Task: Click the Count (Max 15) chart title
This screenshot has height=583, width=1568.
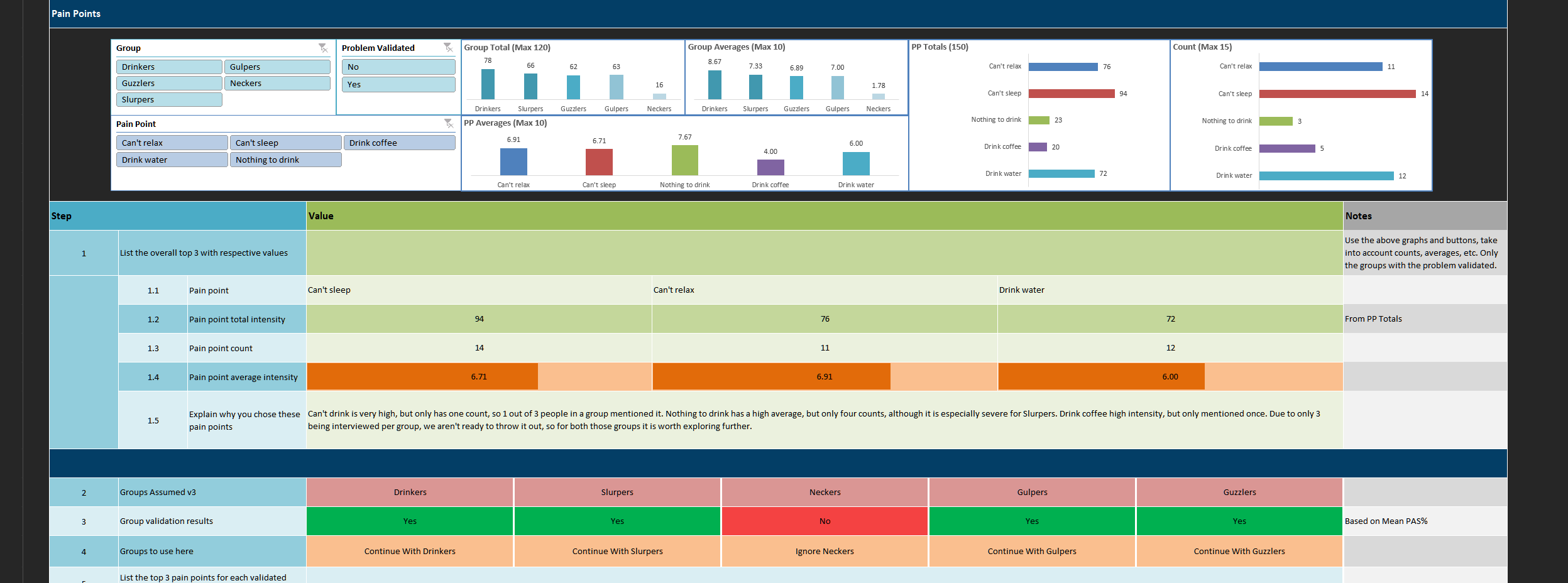Action: coord(1202,46)
